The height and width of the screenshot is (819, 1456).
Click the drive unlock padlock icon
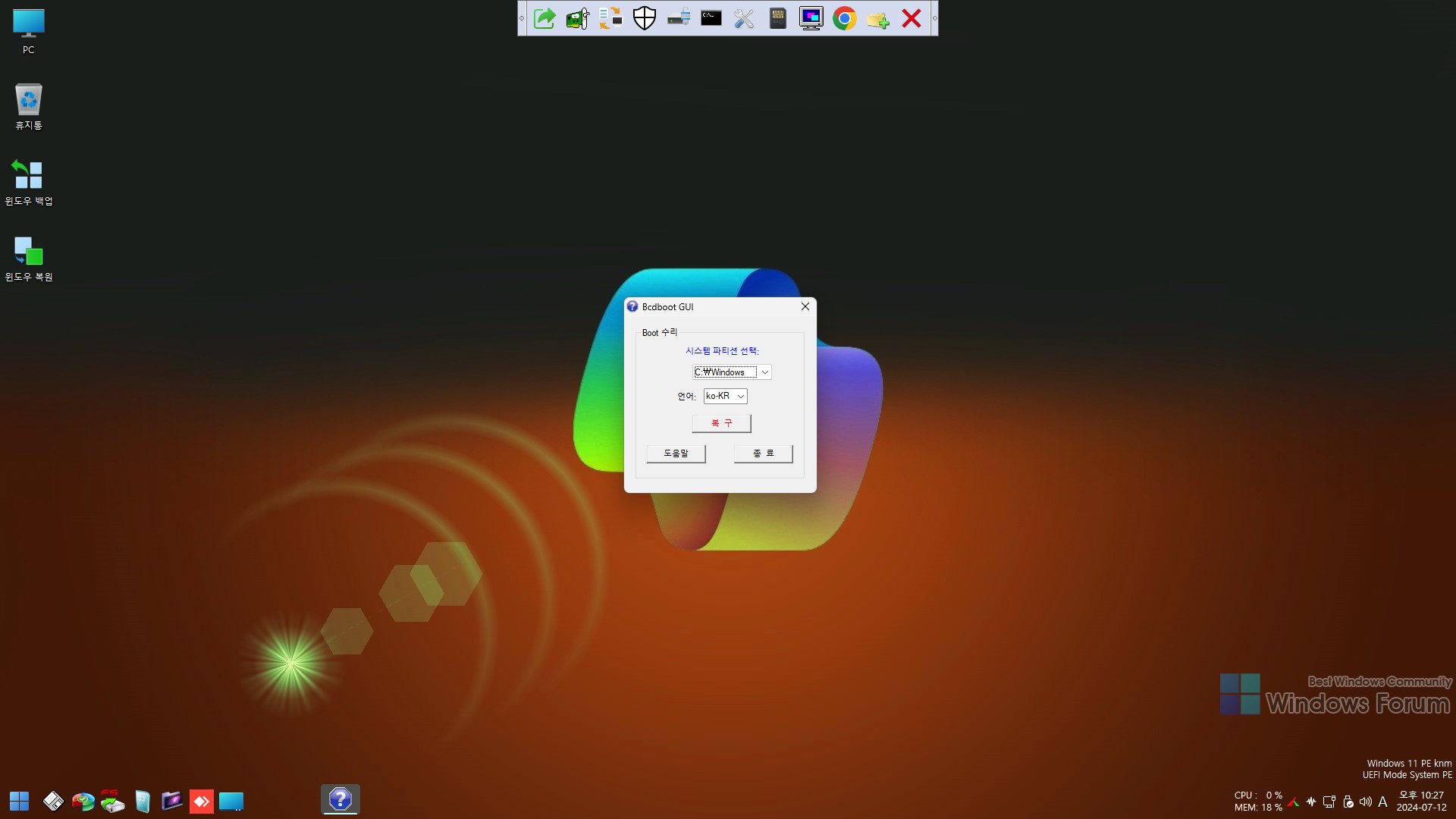[678, 18]
